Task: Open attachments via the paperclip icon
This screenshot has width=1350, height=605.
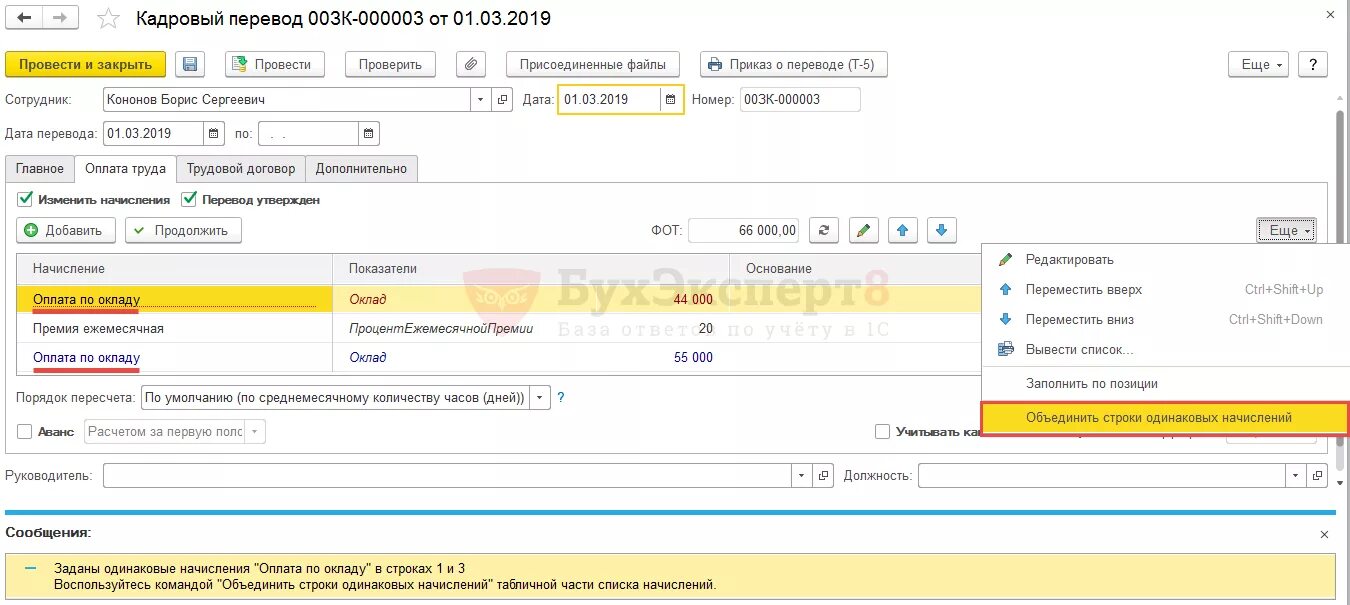Action: [470, 63]
